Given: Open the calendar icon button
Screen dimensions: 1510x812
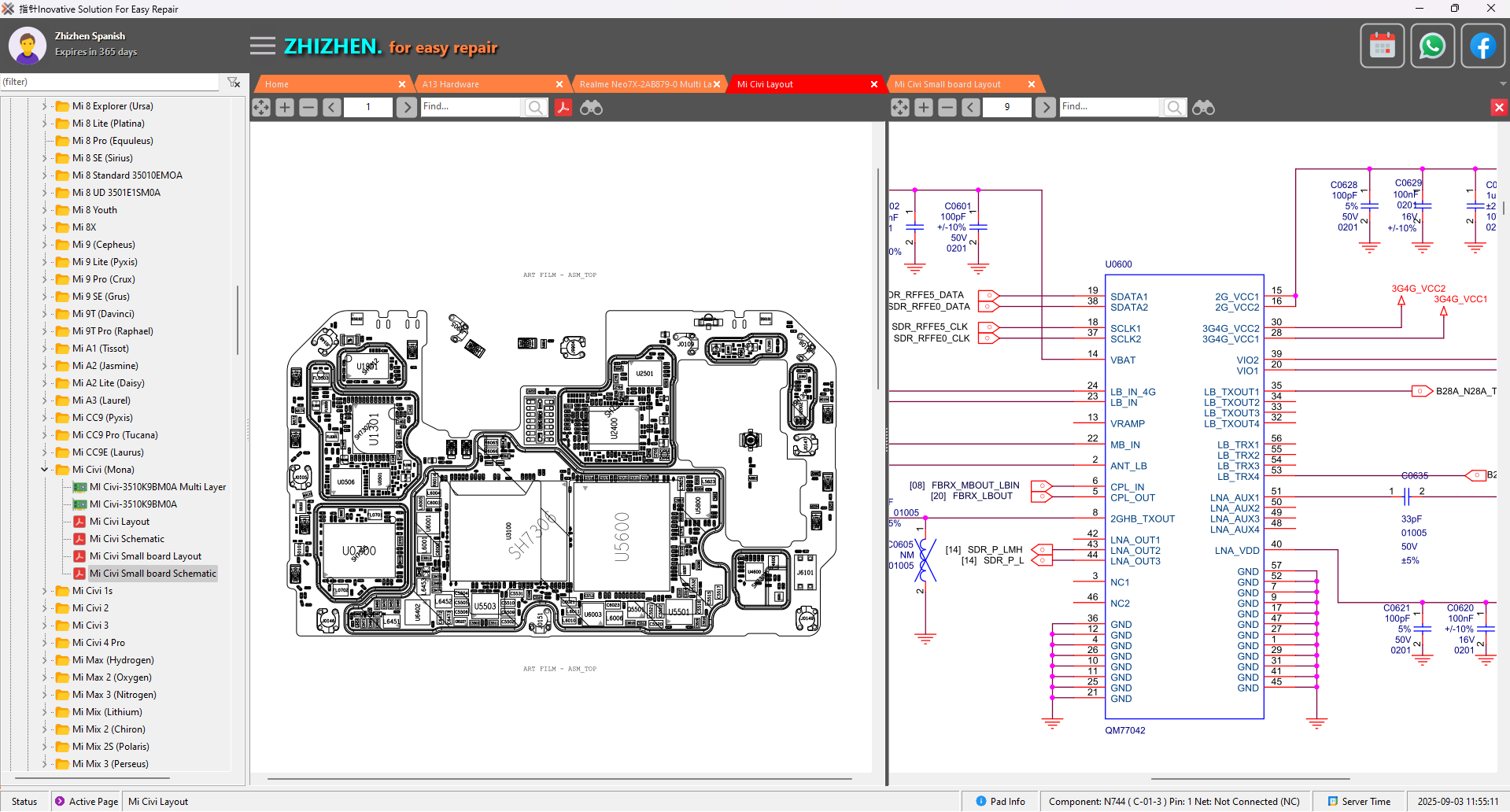Looking at the screenshot, I should click(1382, 46).
